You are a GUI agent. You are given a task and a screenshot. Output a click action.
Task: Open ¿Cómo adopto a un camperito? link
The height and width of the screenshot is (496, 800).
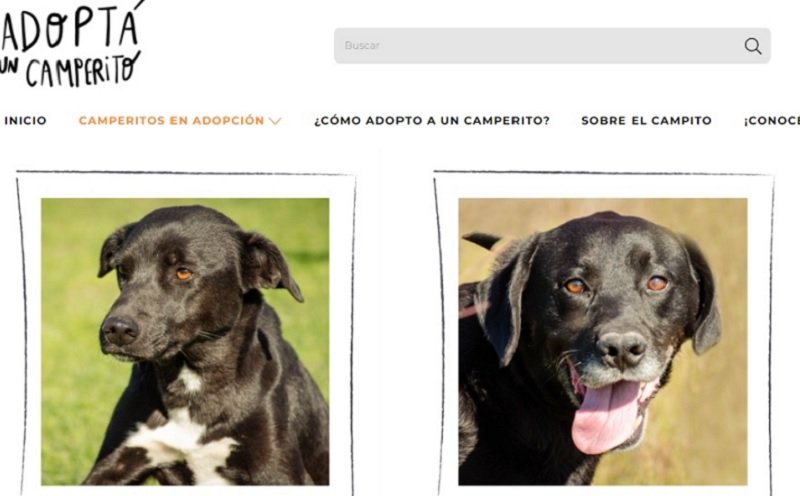pyautogui.click(x=432, y=120)
